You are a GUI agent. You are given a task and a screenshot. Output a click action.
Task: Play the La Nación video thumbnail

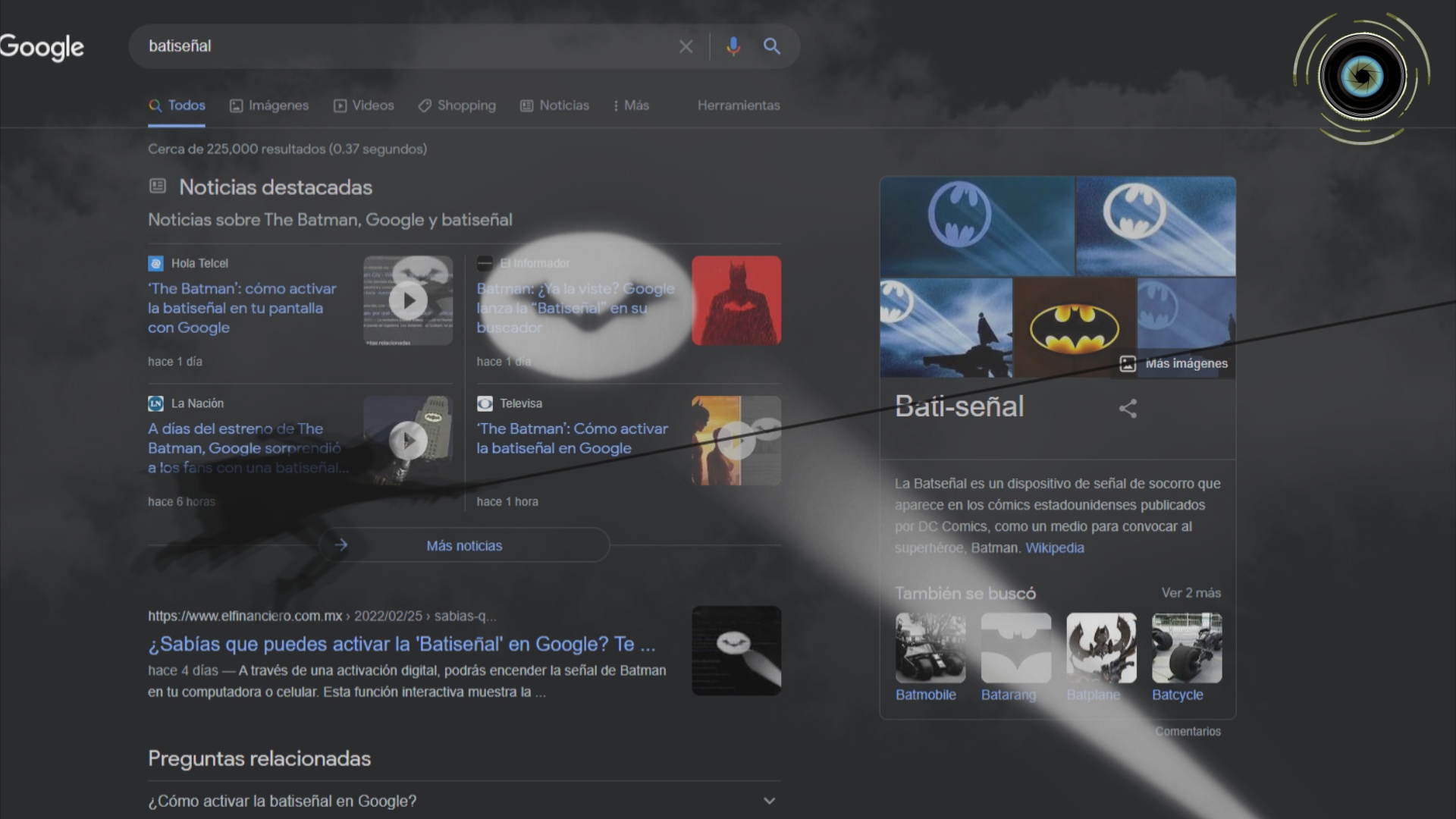click(408, 441)
